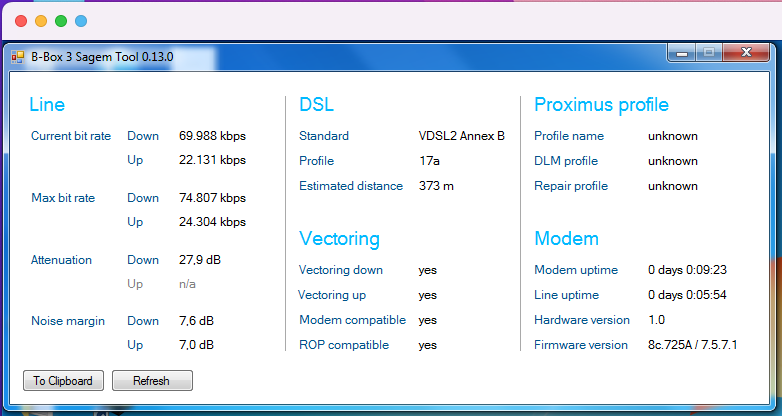
Task: Minimize the B-Box 3 Sagem Tool window
Action: point(682,53)
